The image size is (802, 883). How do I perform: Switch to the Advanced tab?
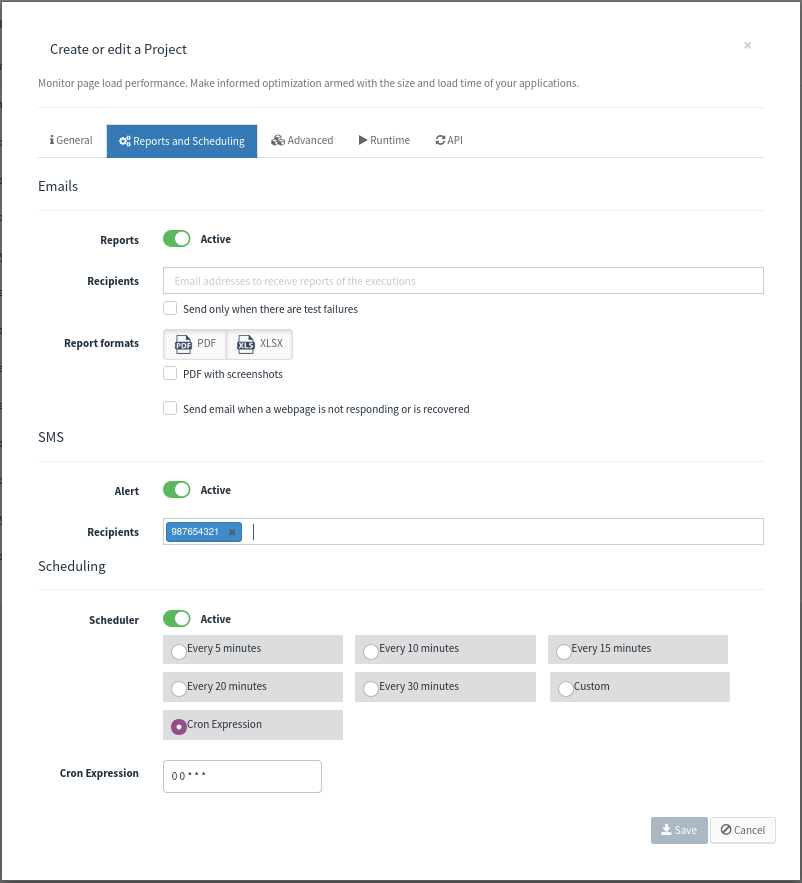pyautogui.click(x=302, y=140)
